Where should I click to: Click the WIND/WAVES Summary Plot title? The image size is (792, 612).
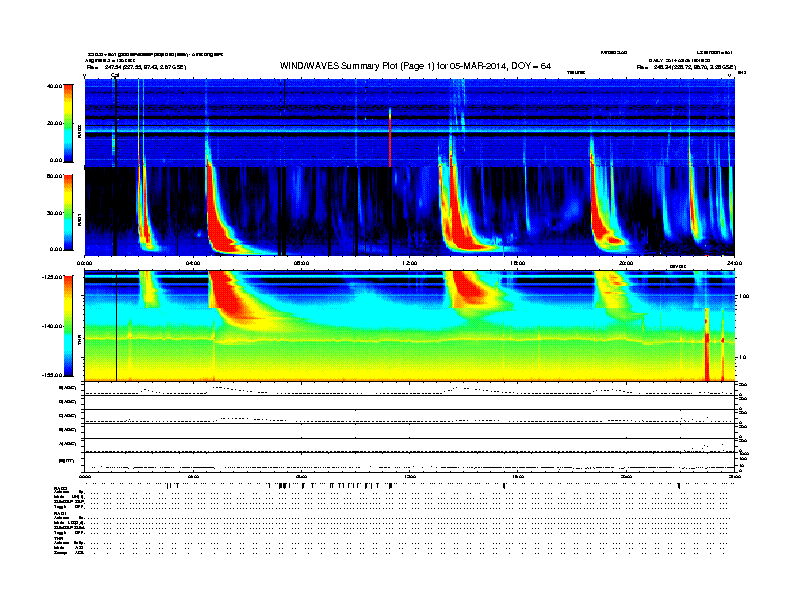(415, 66)
